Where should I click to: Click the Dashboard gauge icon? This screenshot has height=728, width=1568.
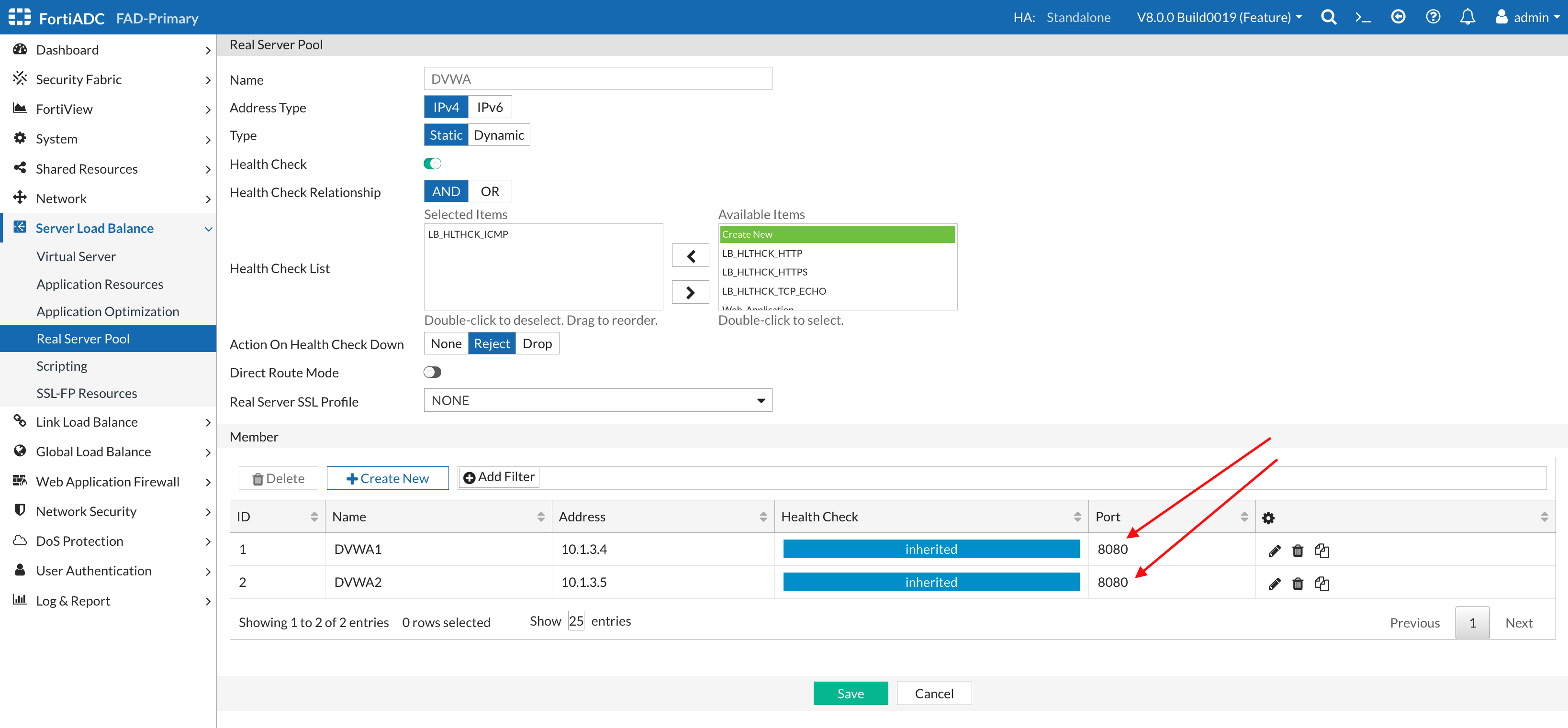pos(20,49)
